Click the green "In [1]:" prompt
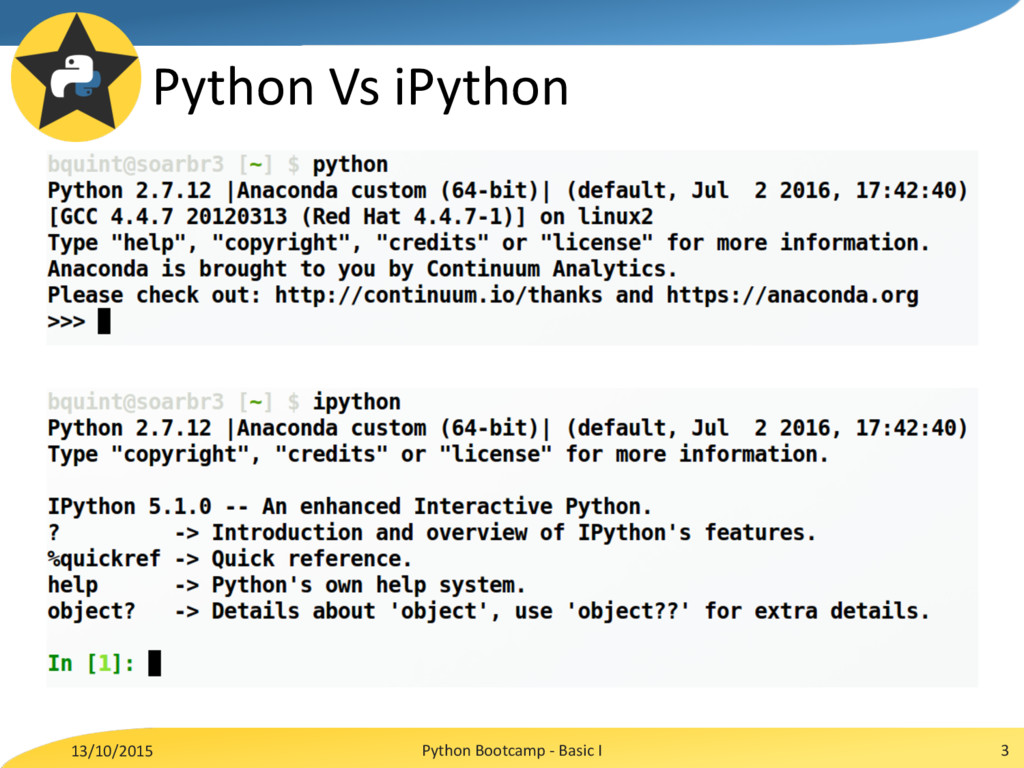The image size is (1024, 768). point(91,664)
